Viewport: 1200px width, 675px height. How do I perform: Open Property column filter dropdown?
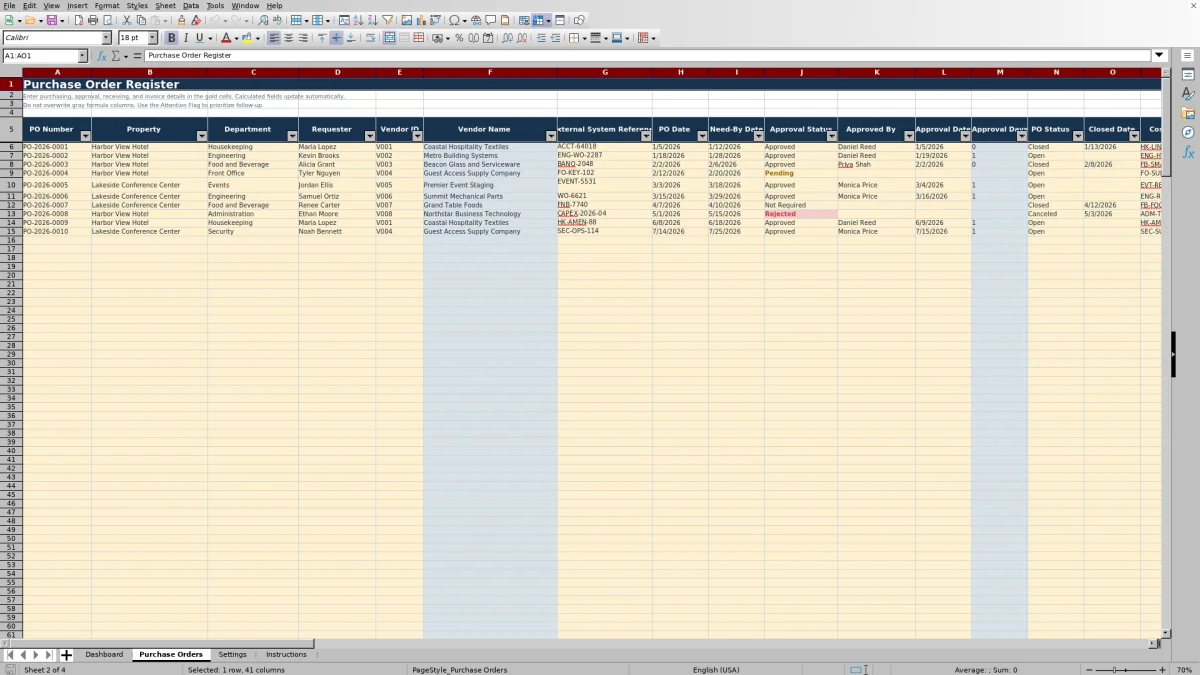202,136
